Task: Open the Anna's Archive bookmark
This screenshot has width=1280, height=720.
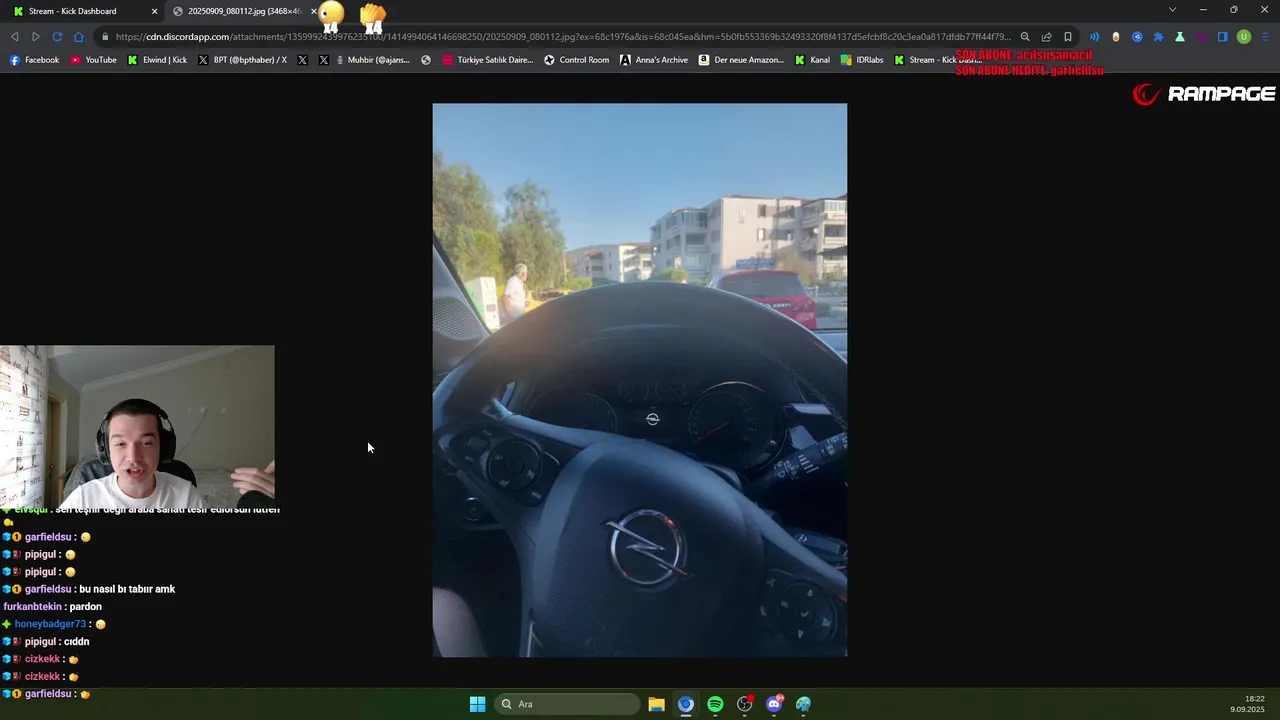Action: 654,60
